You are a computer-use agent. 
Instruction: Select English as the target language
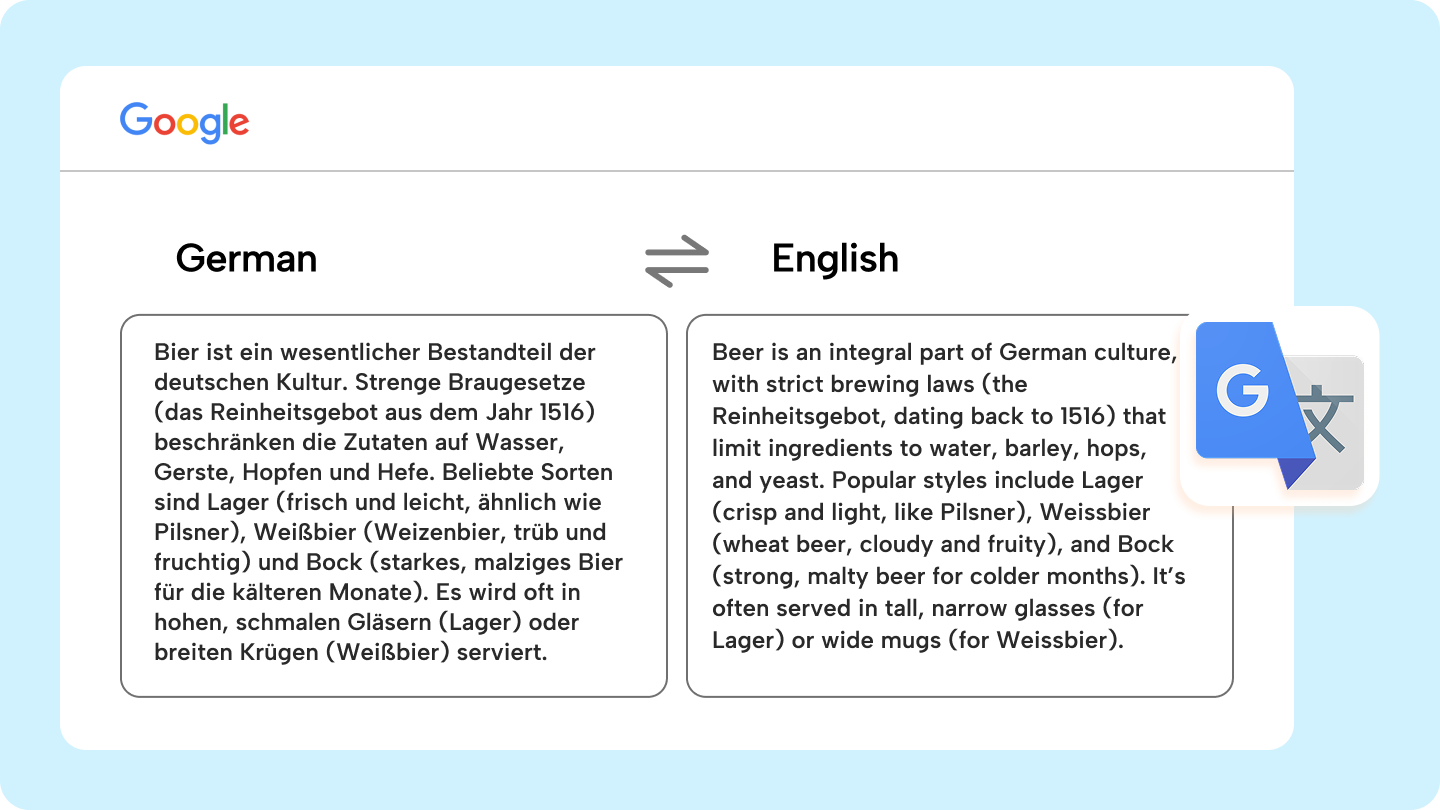835,259
